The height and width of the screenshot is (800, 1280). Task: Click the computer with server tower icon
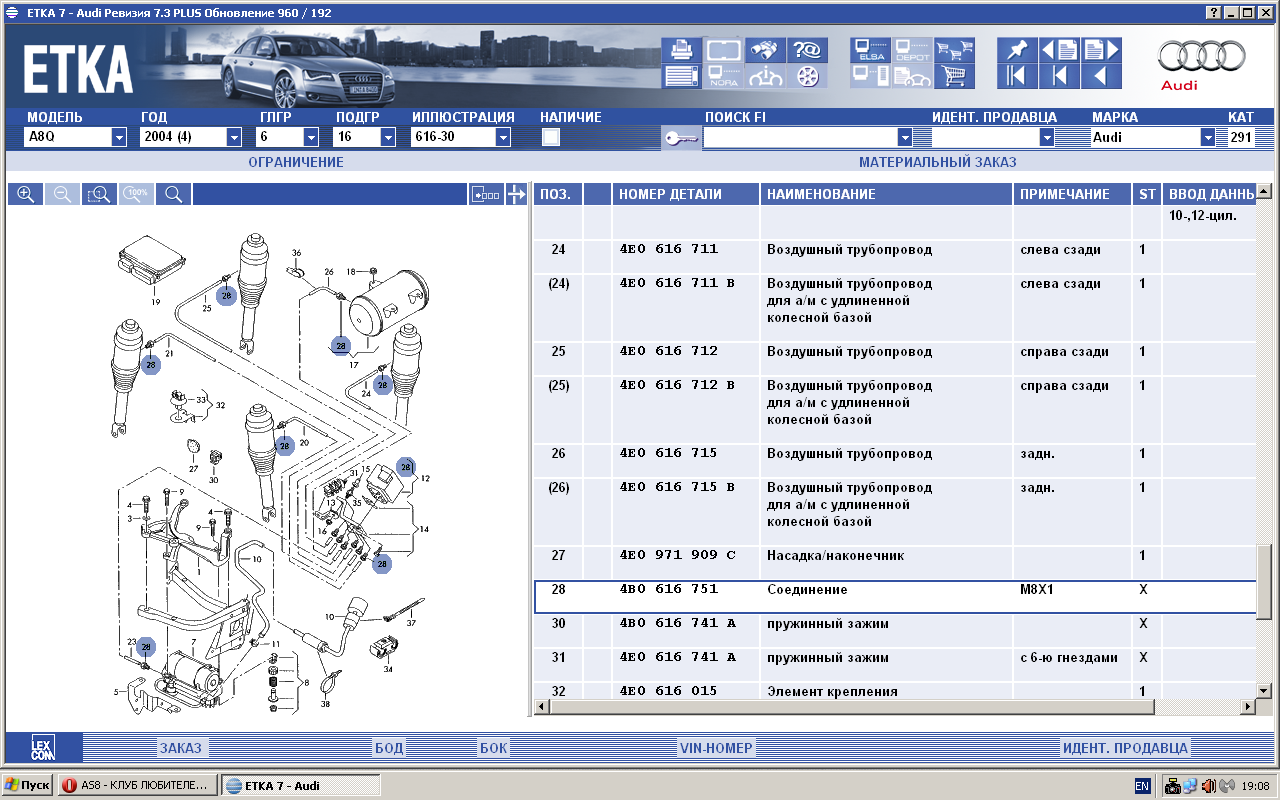870,76
